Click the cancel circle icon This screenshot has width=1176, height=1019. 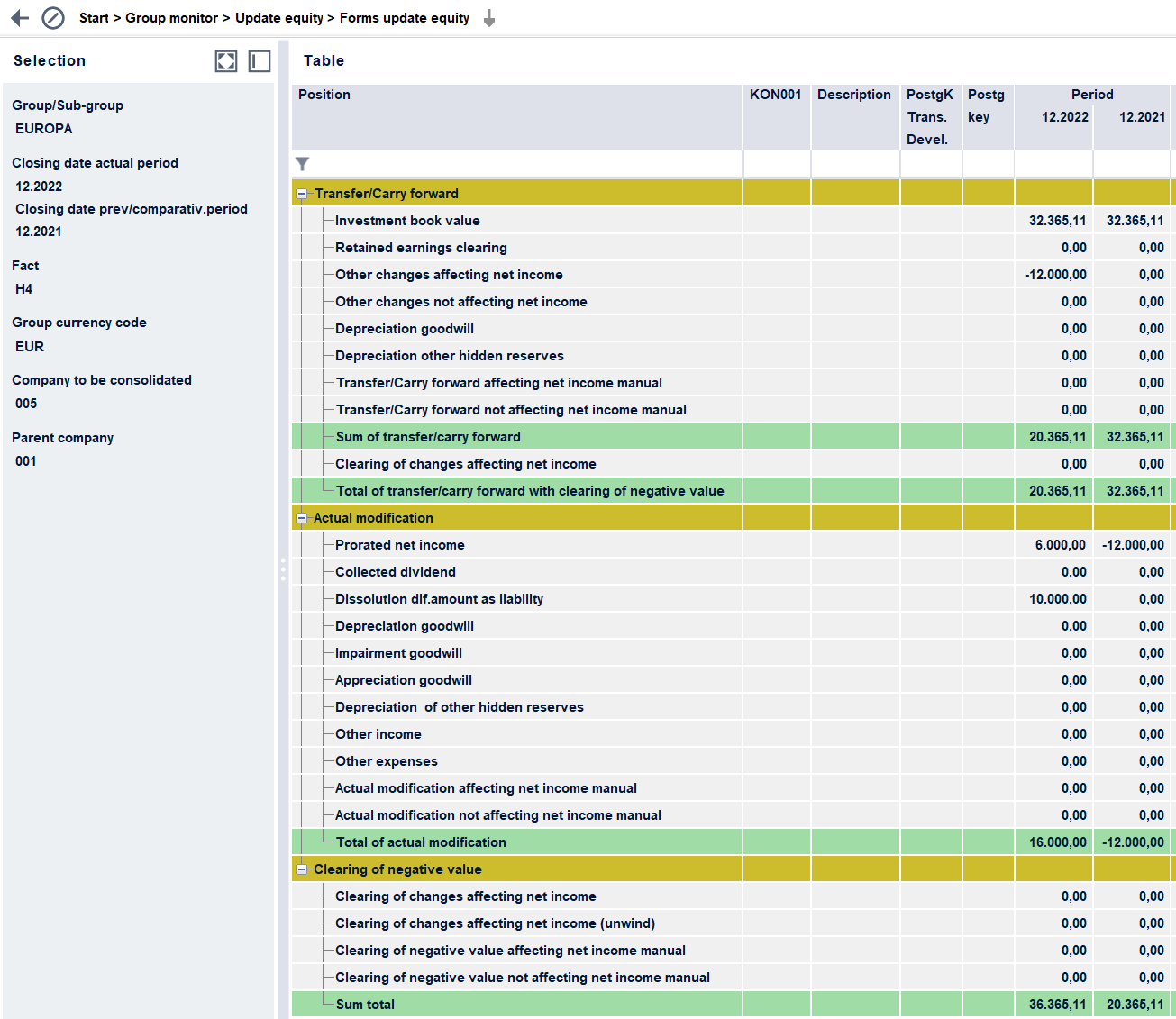(53, 18)
